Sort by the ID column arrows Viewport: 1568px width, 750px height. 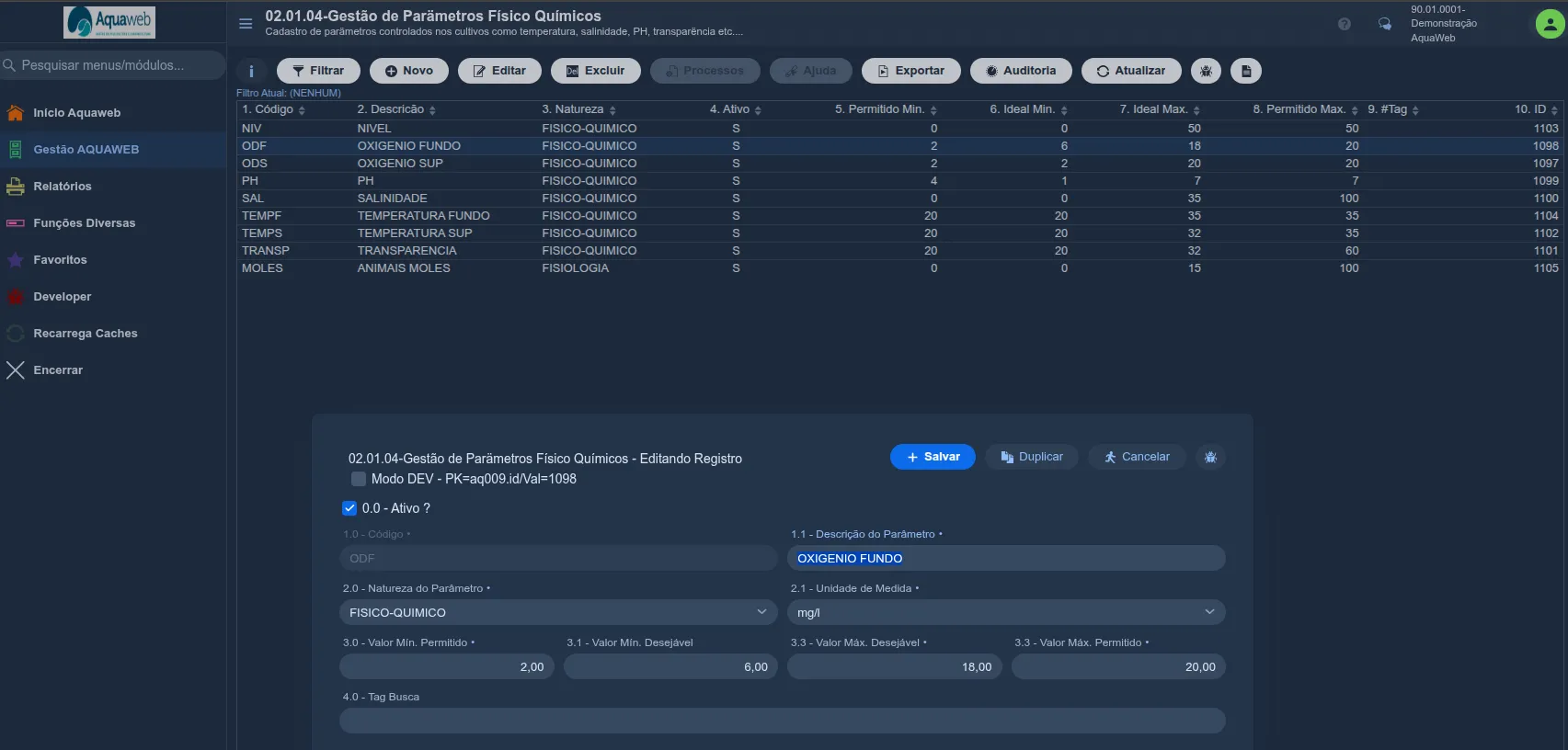click(x=1554, y=110)
